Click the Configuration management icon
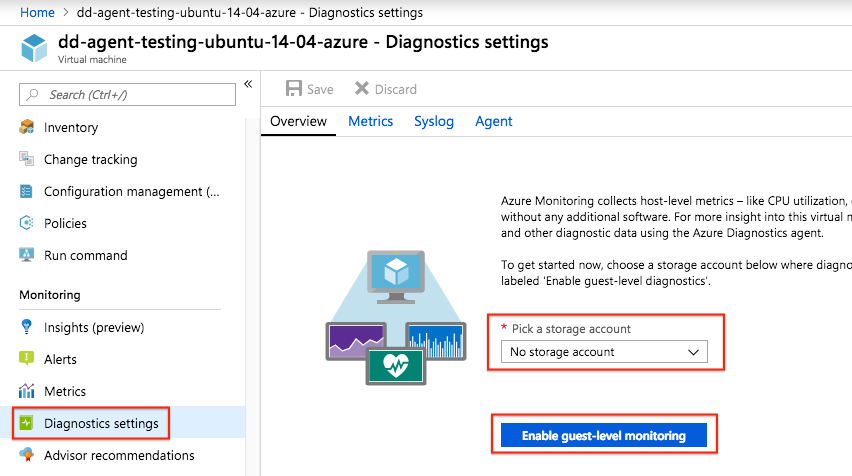 26,191
